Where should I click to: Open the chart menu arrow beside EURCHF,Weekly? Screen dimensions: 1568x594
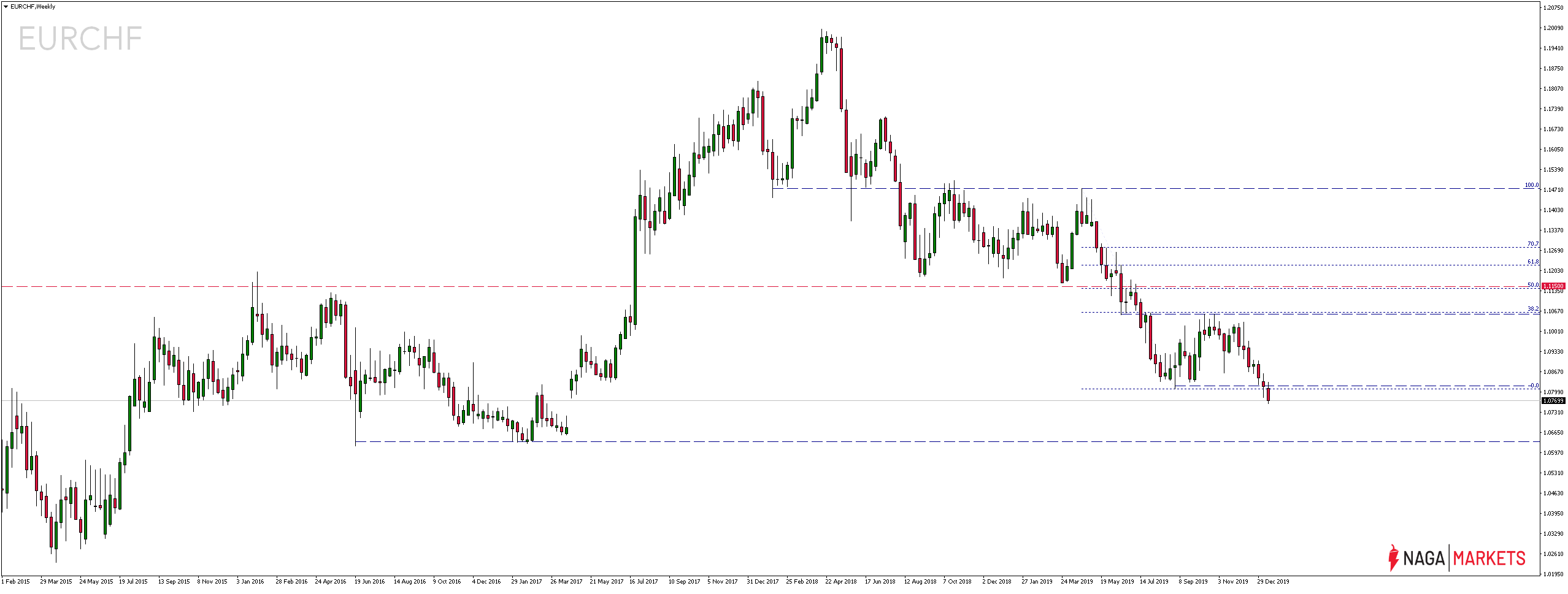click(x=6, y=7)
